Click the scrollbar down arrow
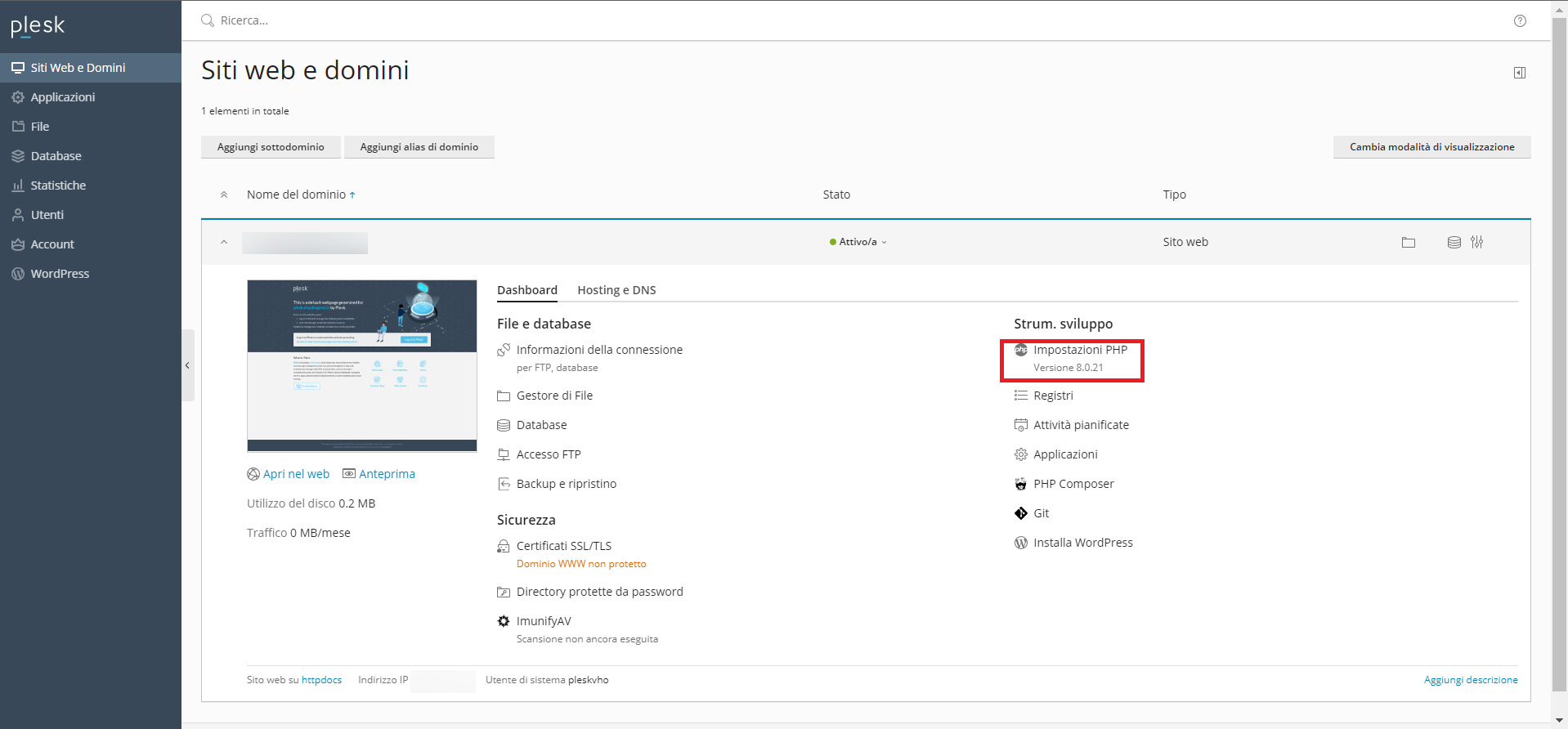This screenshot has height=729, width=1568. 1560,721
